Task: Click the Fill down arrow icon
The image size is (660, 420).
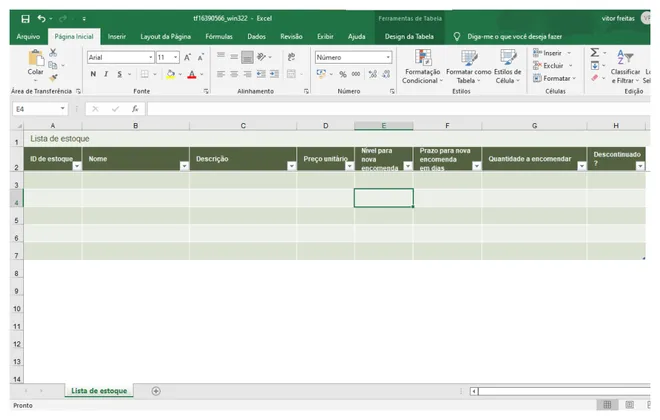Action: 594,65
